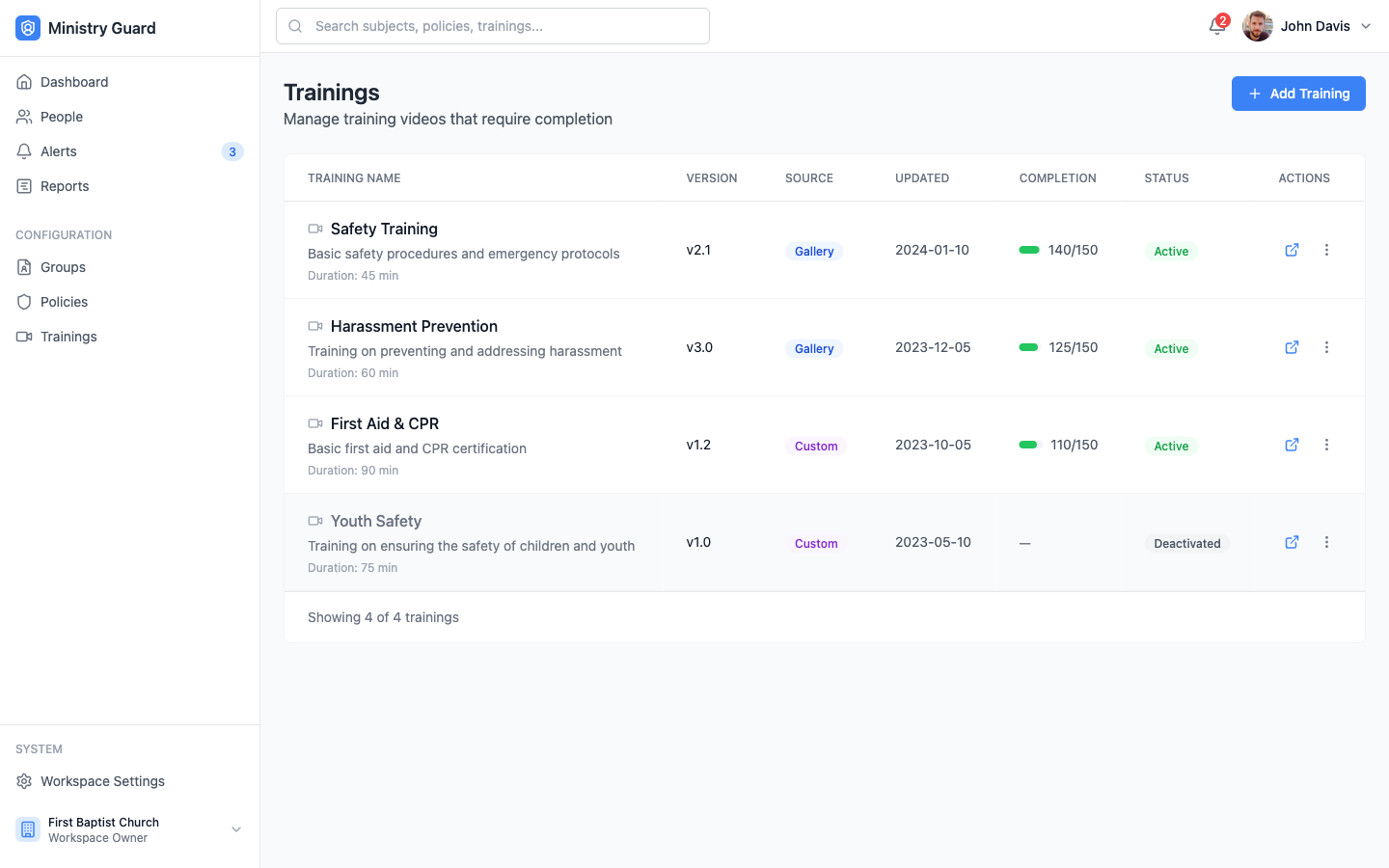Open the notification bell with 2 alerts
Image resolution: width=1389 pixels, height=868 pixels.
coord(1215,26)
